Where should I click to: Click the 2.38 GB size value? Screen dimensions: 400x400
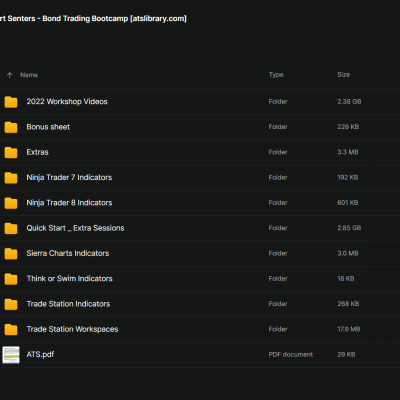coord(349,102)
